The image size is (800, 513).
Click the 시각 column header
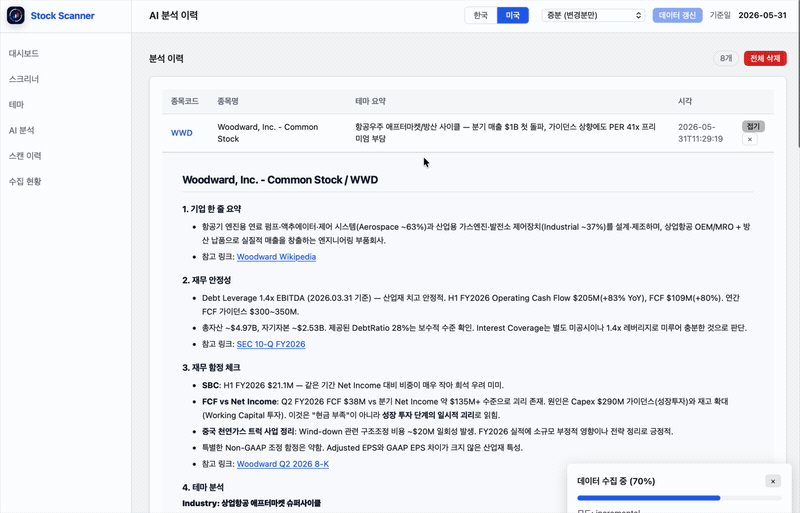tap(685, 101)
